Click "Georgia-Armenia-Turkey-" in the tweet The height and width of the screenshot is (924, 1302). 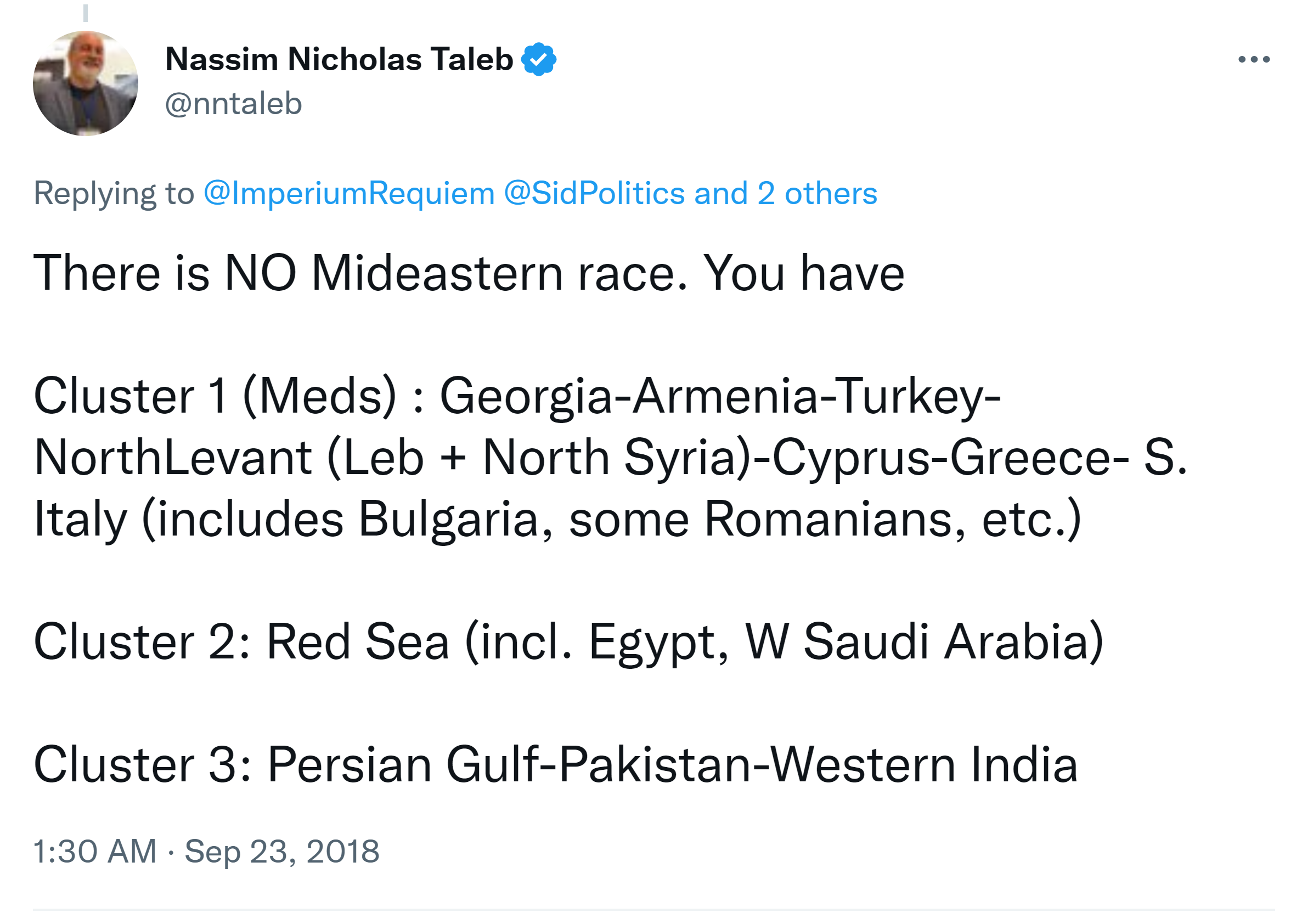point(719,396)
